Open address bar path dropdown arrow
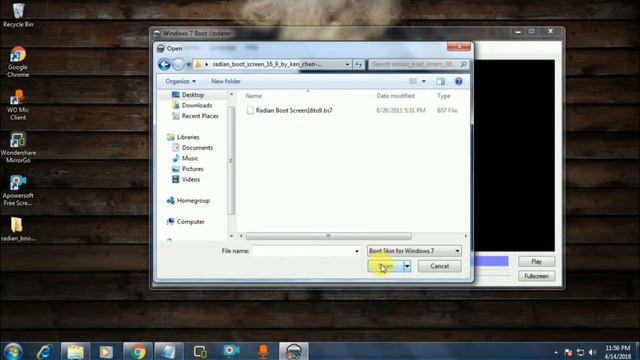Image resolution: width=640 pixels, height=360 pixels. tap(347, 64)
